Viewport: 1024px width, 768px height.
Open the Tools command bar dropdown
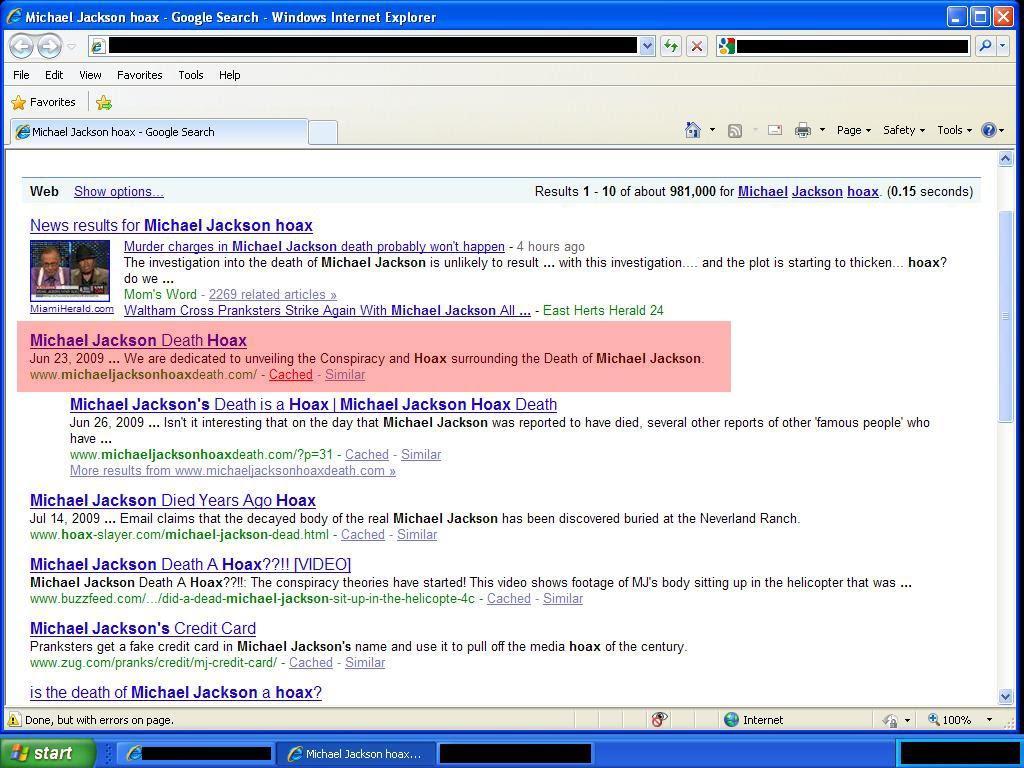click(954, 130)
